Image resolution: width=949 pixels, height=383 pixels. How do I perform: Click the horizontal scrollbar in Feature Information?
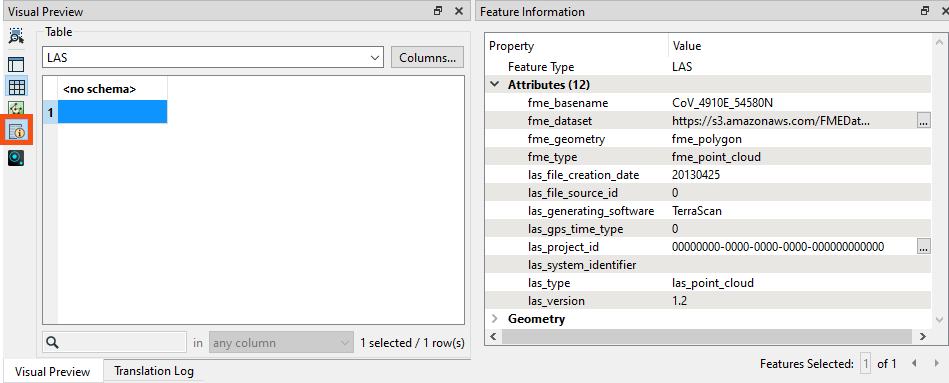(x=706, y=336)
